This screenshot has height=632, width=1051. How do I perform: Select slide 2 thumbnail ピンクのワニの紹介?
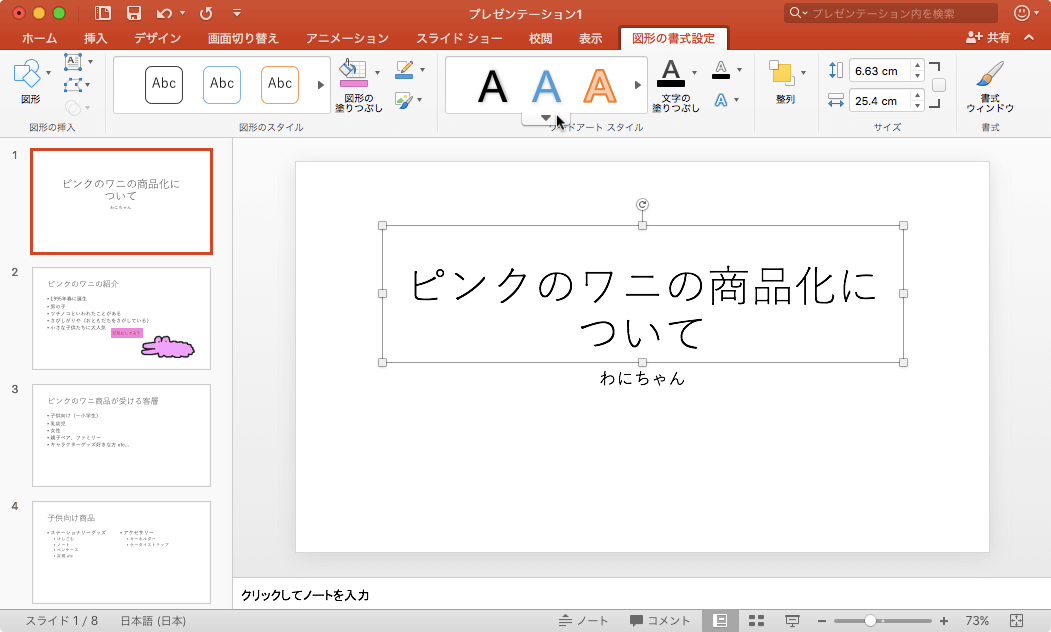[x=121, y=318]
